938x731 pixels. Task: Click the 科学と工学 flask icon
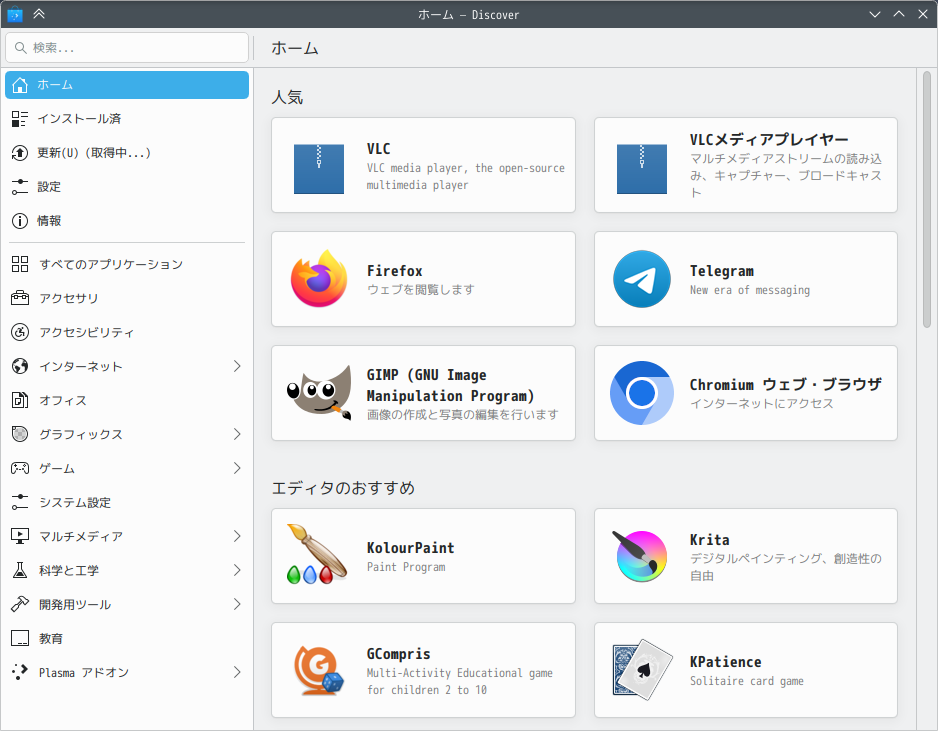coord(20,570)
